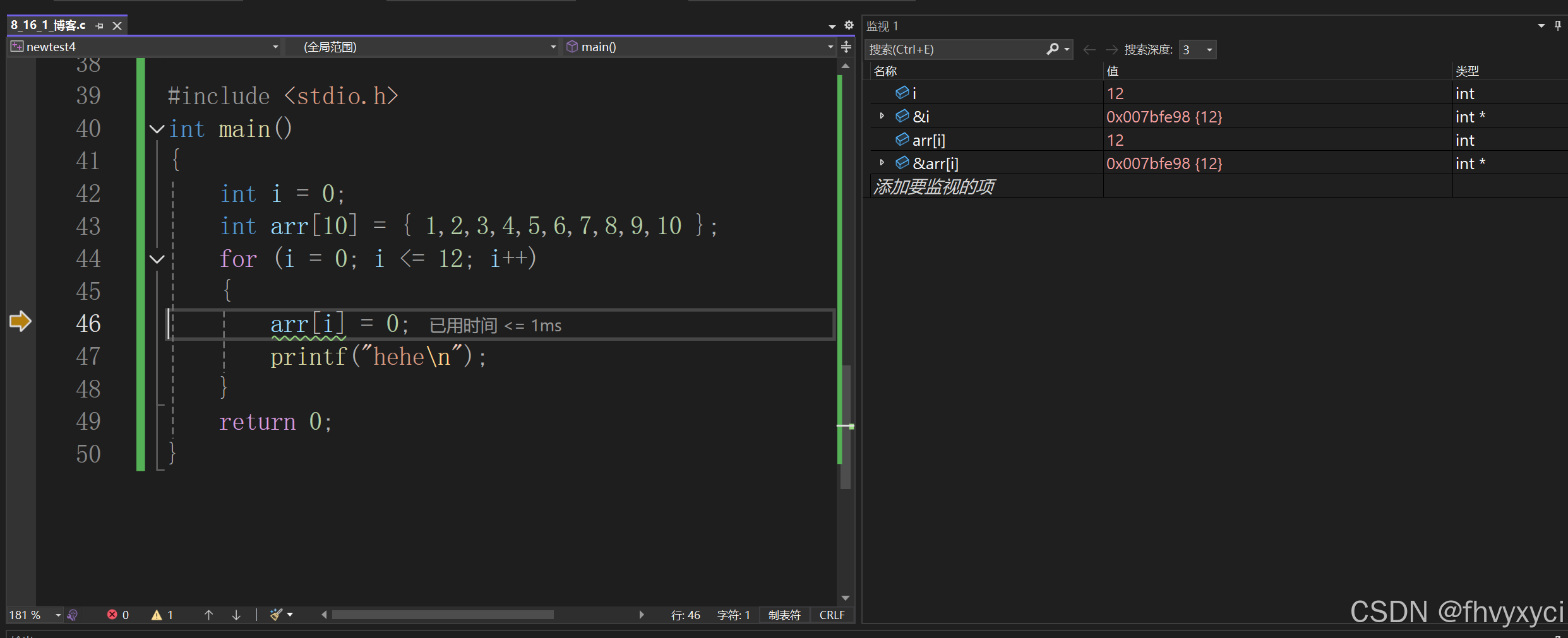Click value 12 of variable i

coord(1115,93)
